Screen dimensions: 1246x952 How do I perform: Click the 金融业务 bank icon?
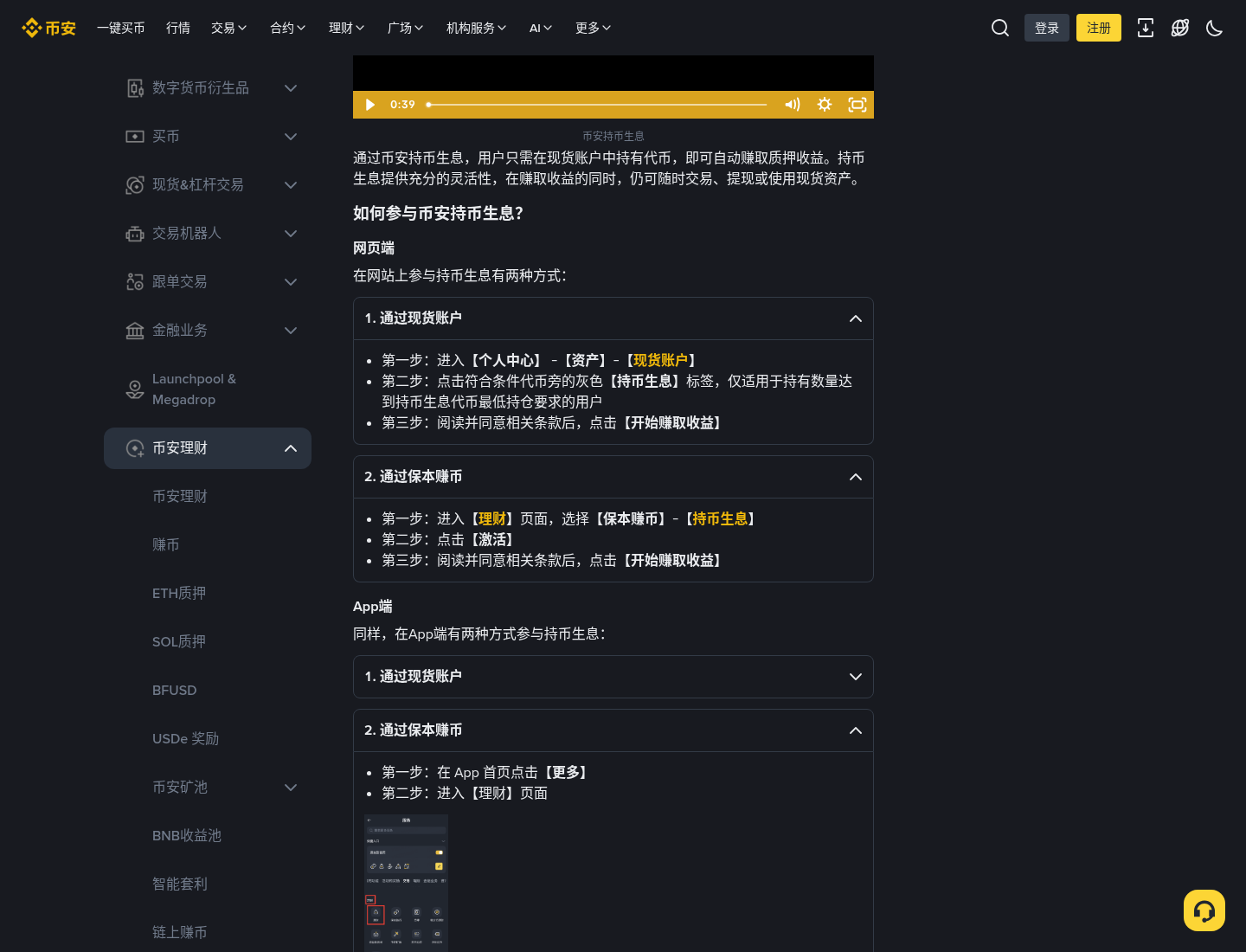coord(135,331)
